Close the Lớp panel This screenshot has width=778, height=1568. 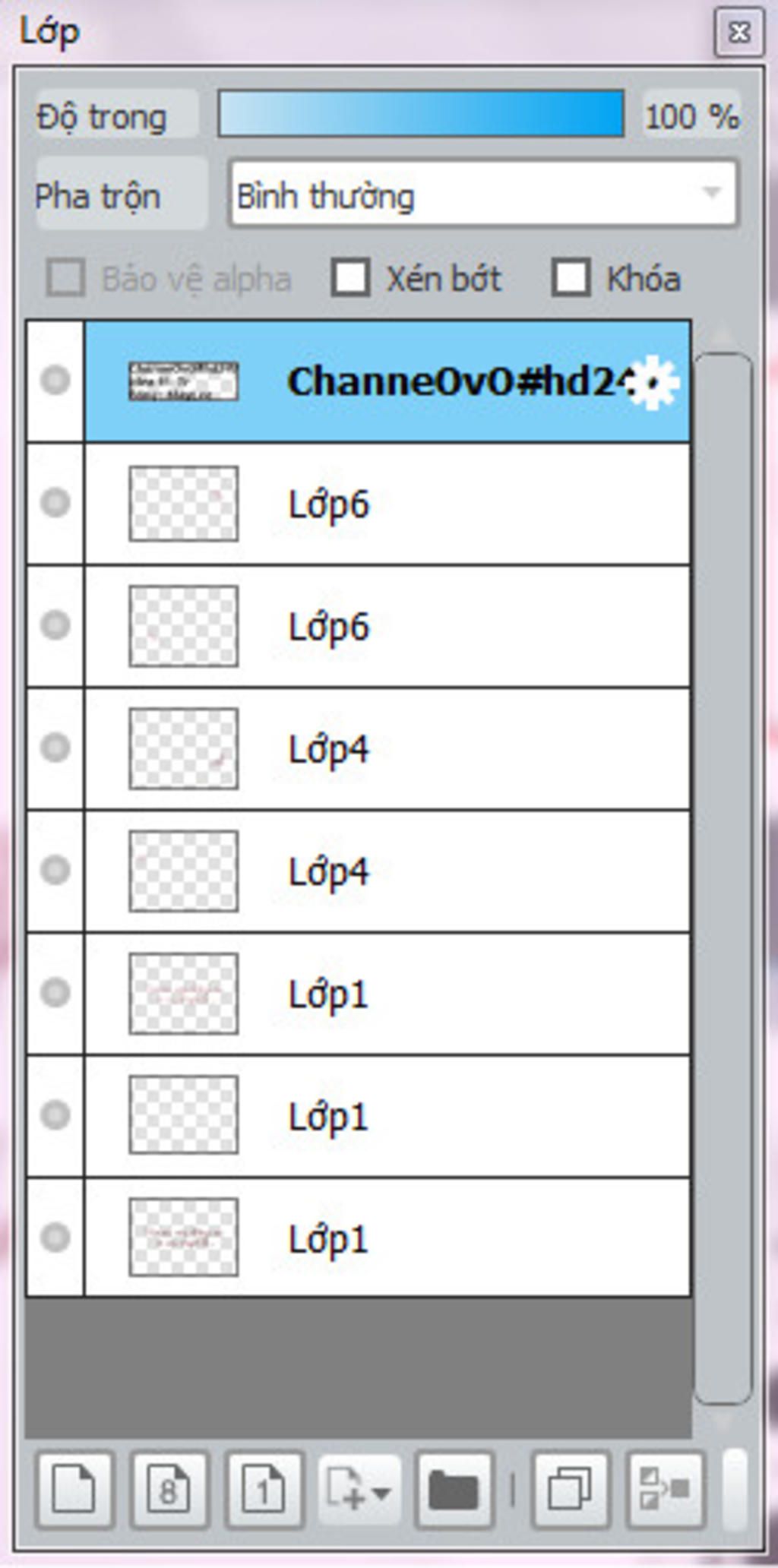tap(738, 32)
